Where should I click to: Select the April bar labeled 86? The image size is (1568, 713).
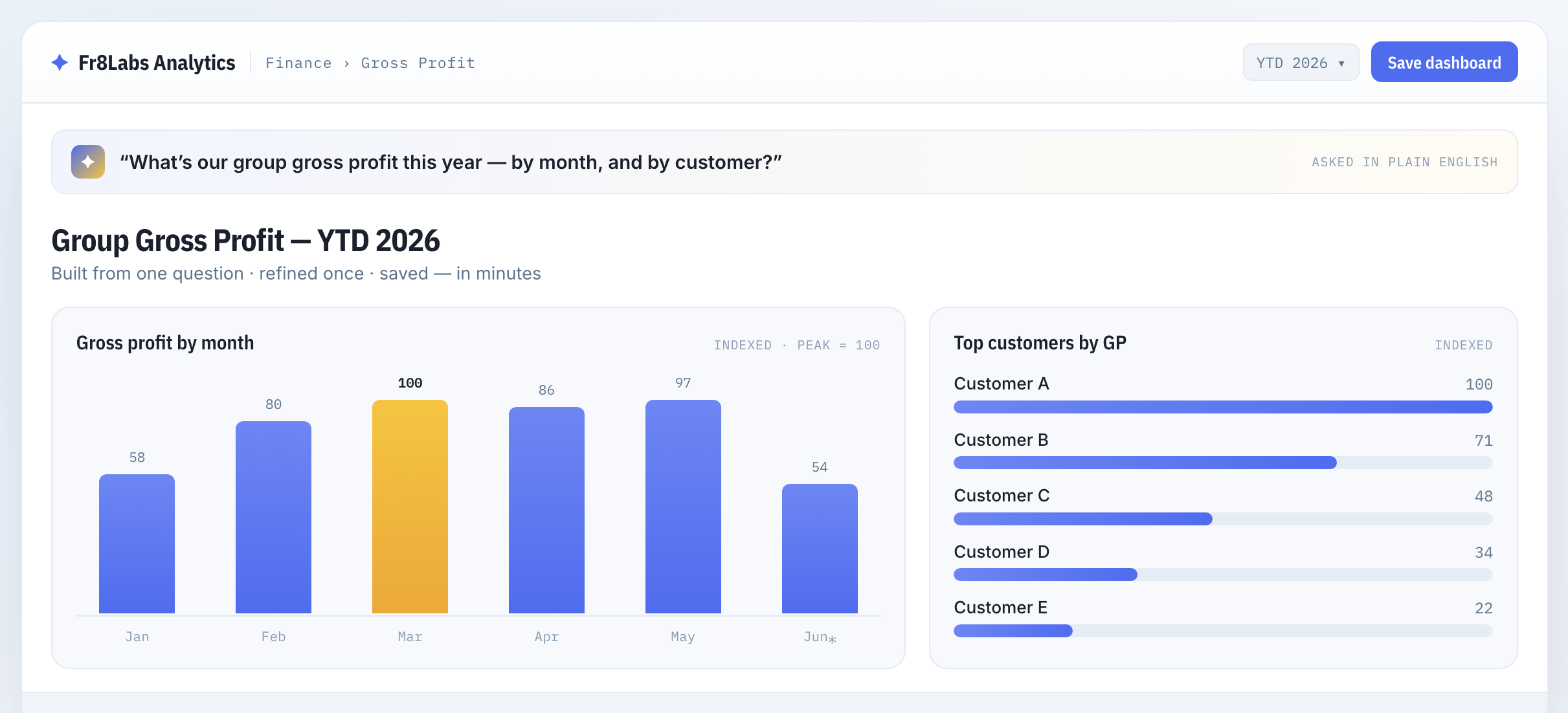click(x=546, y=510)
